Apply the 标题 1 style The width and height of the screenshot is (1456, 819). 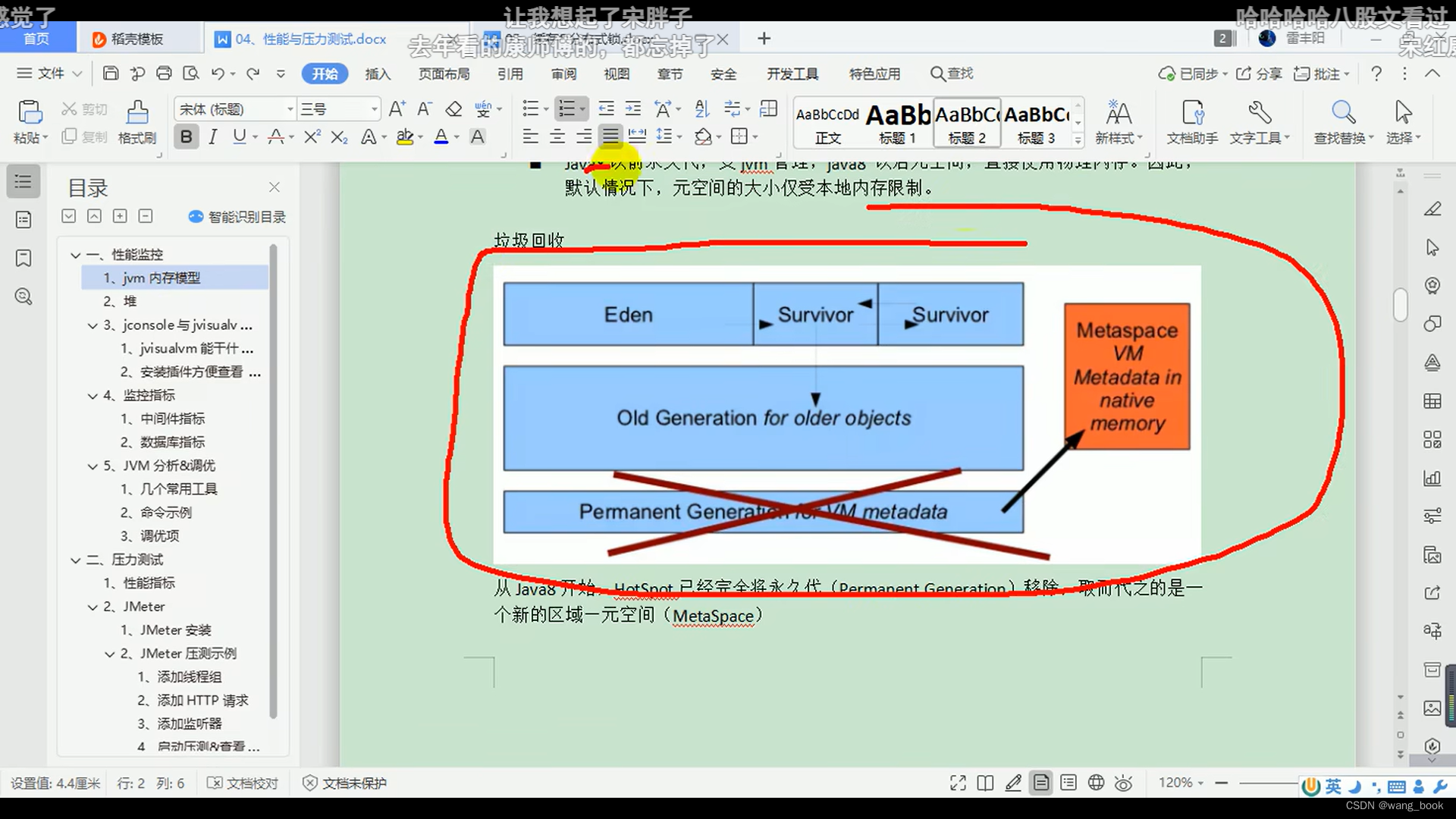898,123
